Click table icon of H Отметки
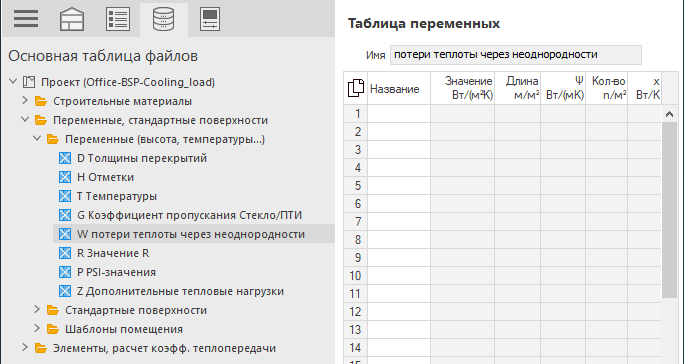The height and width of the screenshot is (364, 684). pos(65,177)
